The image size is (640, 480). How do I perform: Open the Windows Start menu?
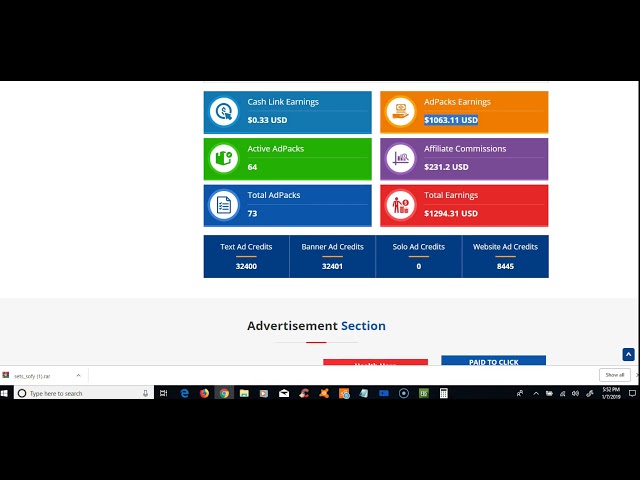pos(6,393)
